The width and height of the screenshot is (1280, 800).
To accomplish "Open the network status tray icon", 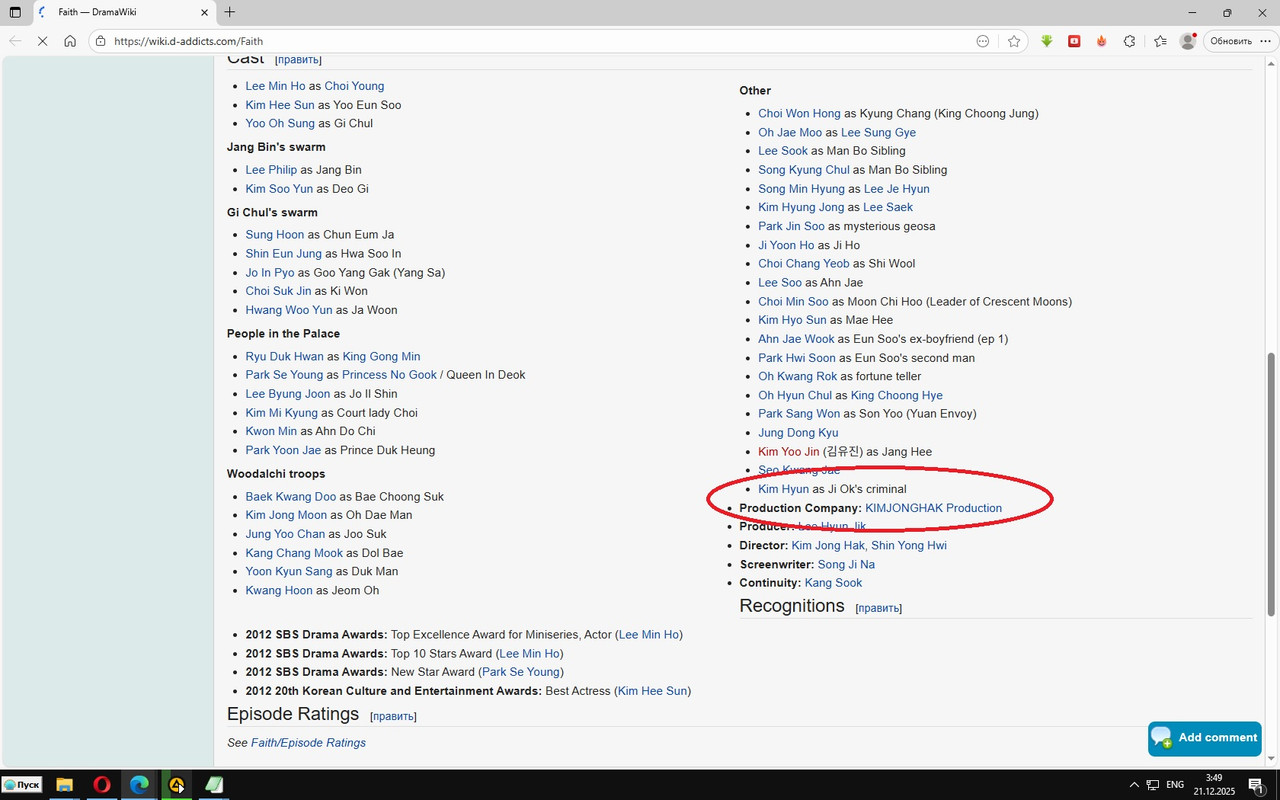I will coord(1153,785).
